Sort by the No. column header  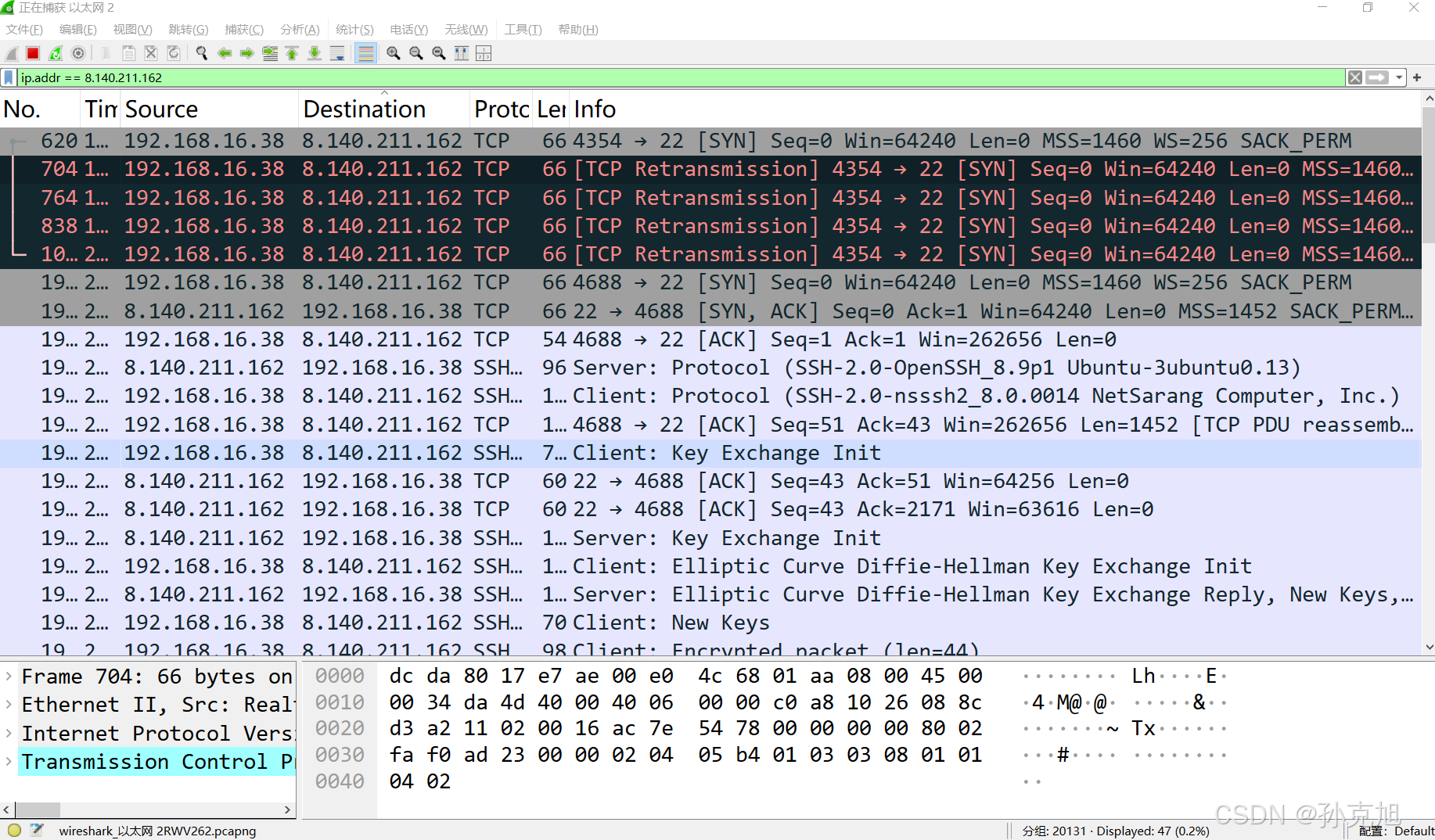41,109
